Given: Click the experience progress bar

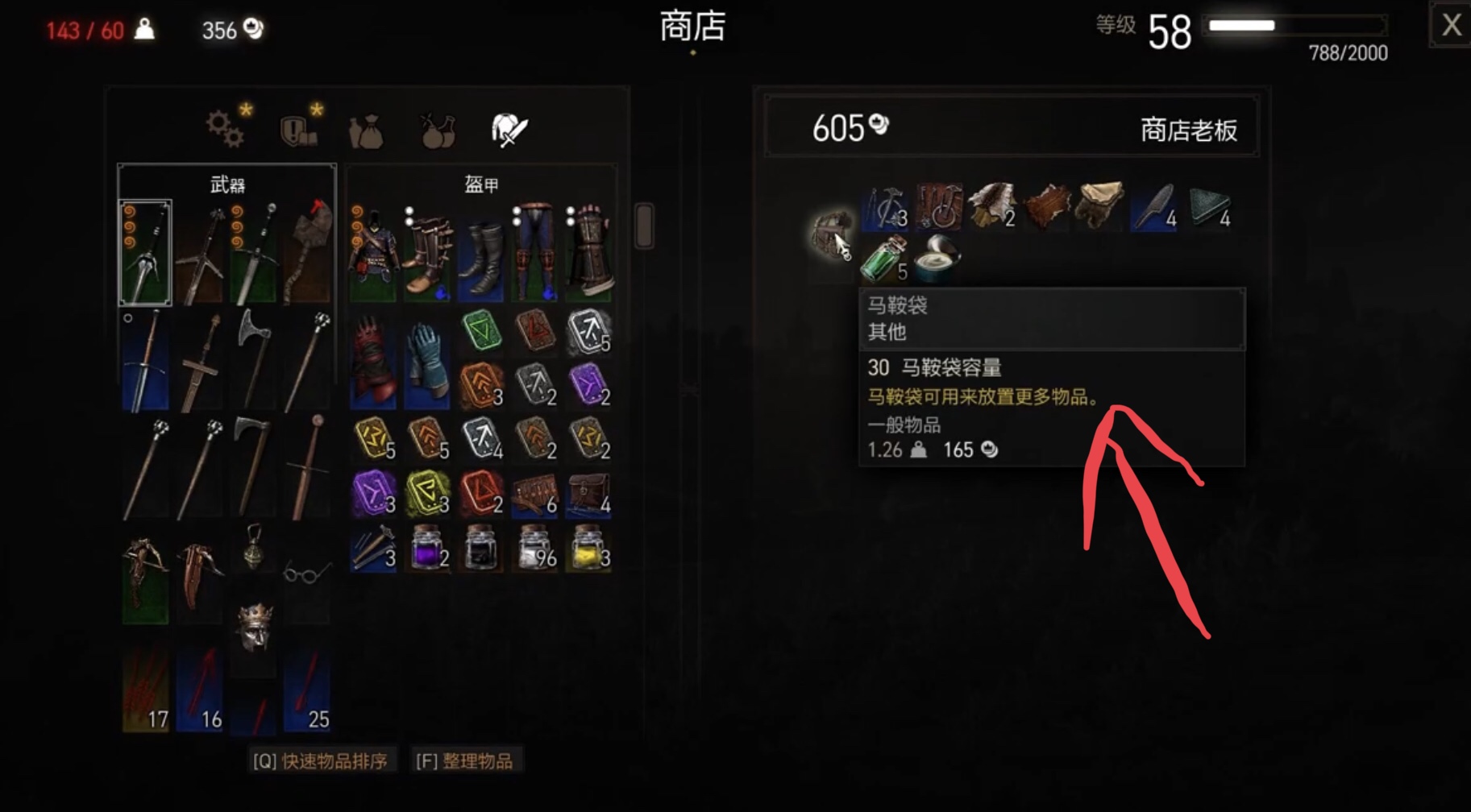Looking at the screenshot, I should tap(1294, 25).
